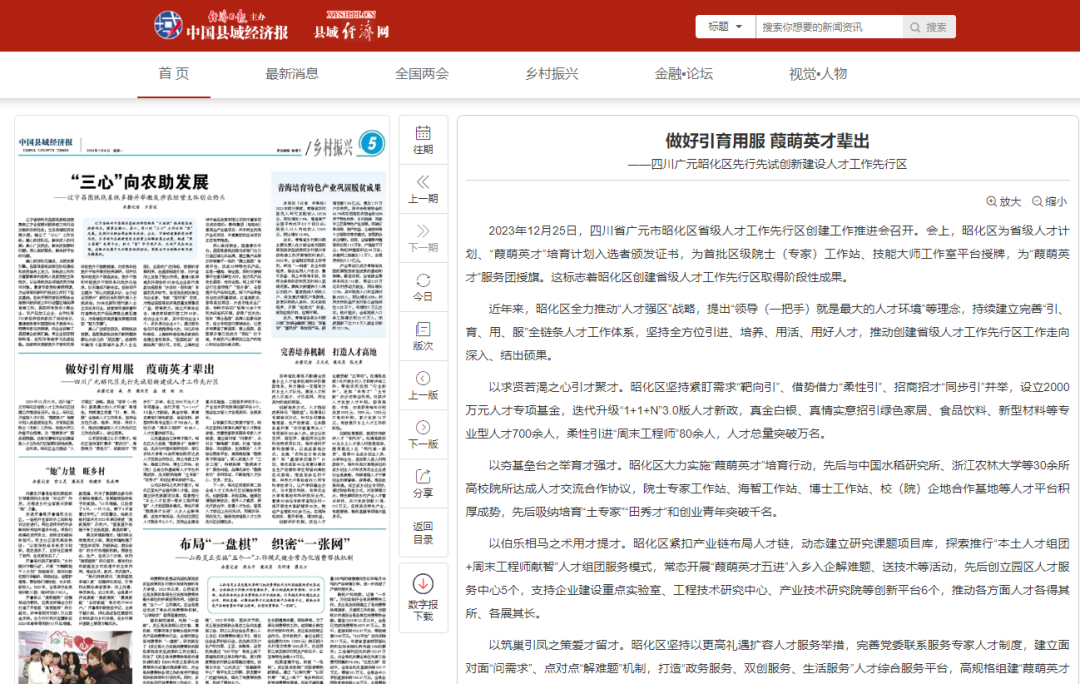Click the paragraph starting 近年来，昭化区全力推动

pyautogui.click(x=767, y=332)
